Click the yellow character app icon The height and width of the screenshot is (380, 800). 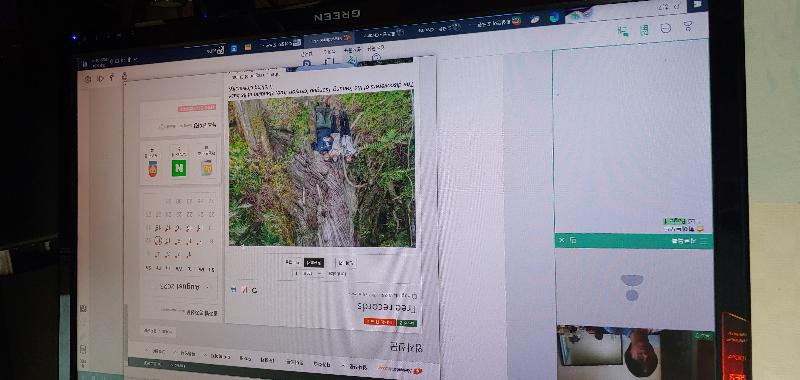pos(207,168)
